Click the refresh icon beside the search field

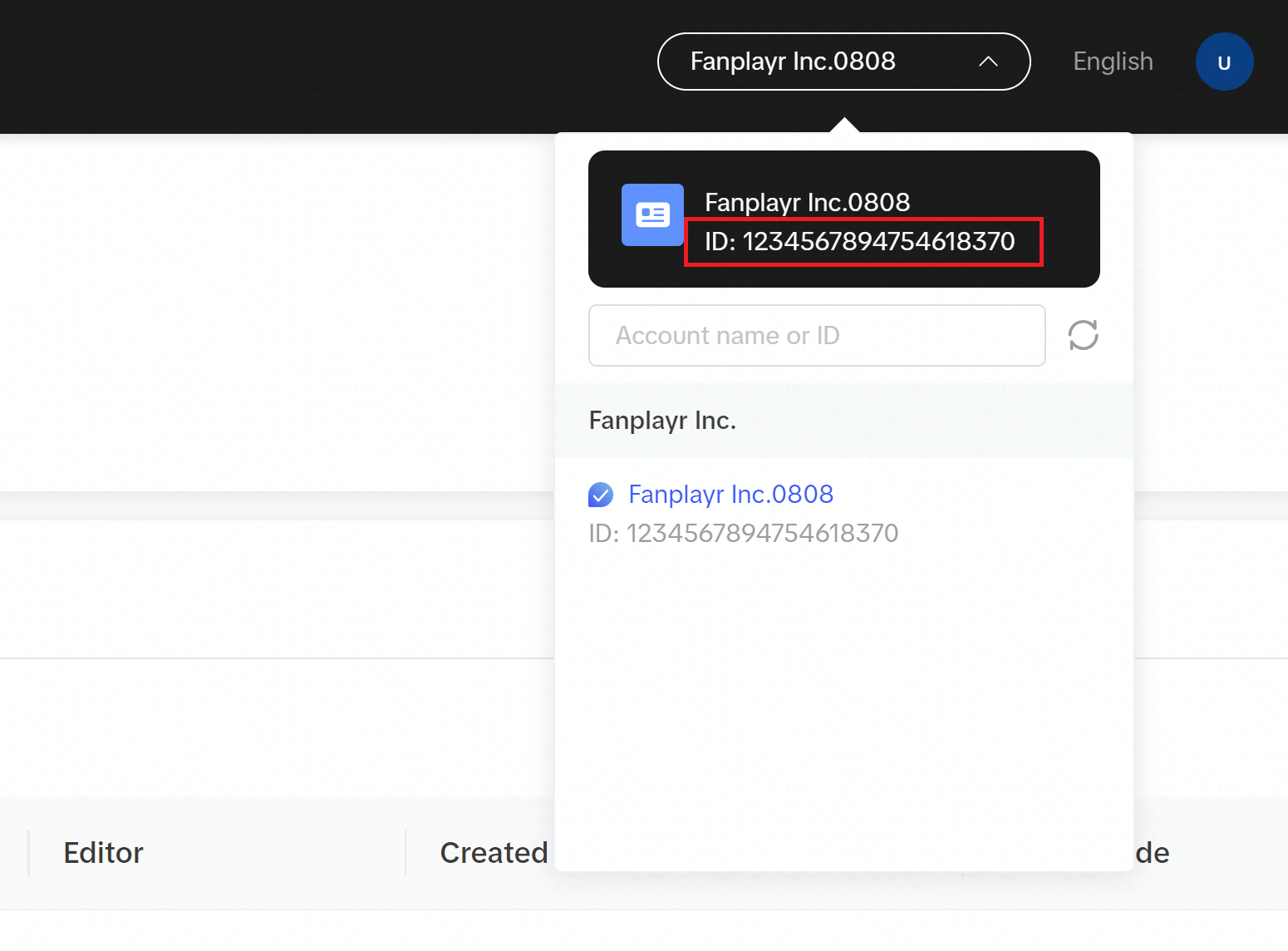[1083, 335]
